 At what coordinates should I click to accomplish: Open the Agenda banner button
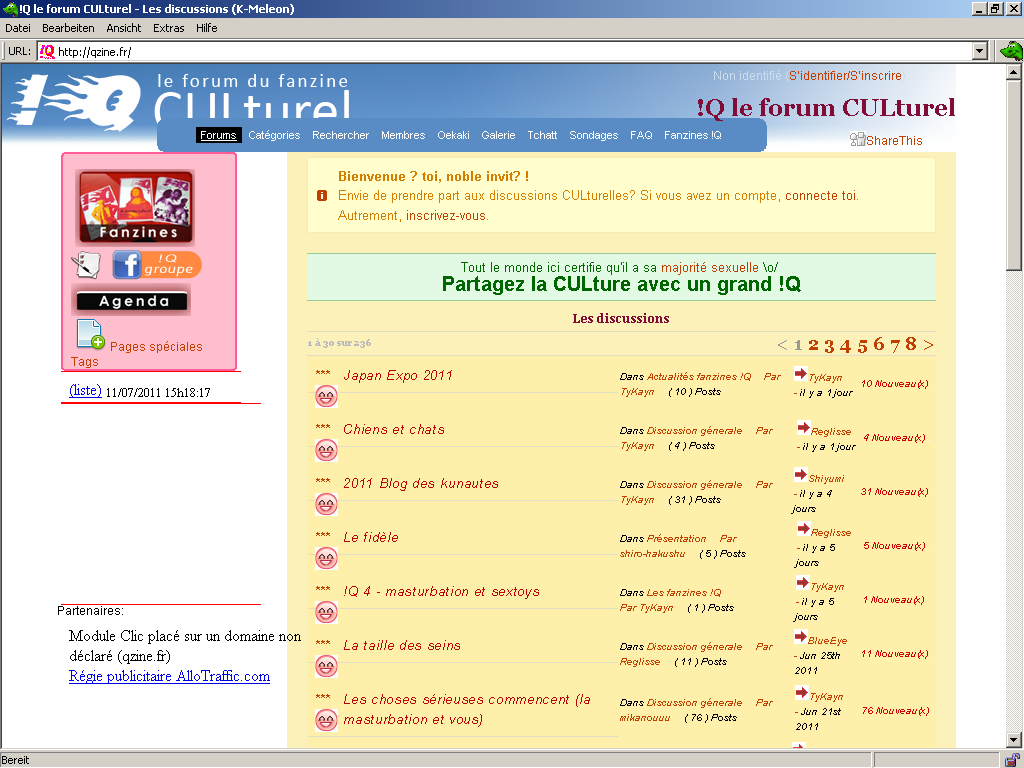tap(131, 300)
